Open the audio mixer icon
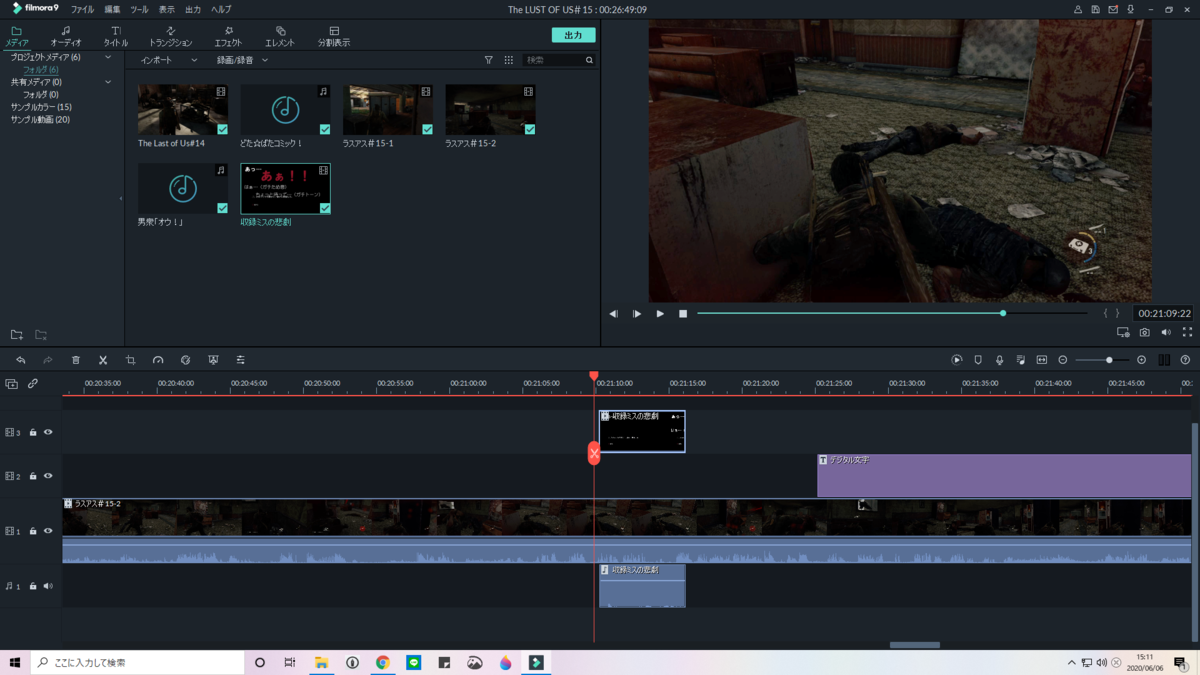The height and width of the screenshot is (675, 1200). pyautogui.click(x=1020, y=360)
